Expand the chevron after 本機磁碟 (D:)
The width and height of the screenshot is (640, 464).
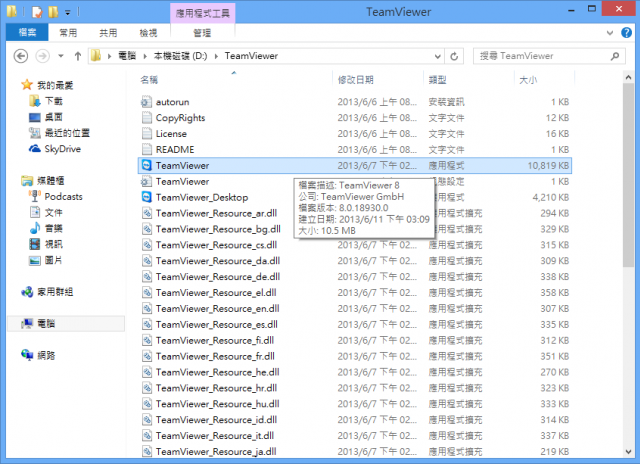point(216,56)
